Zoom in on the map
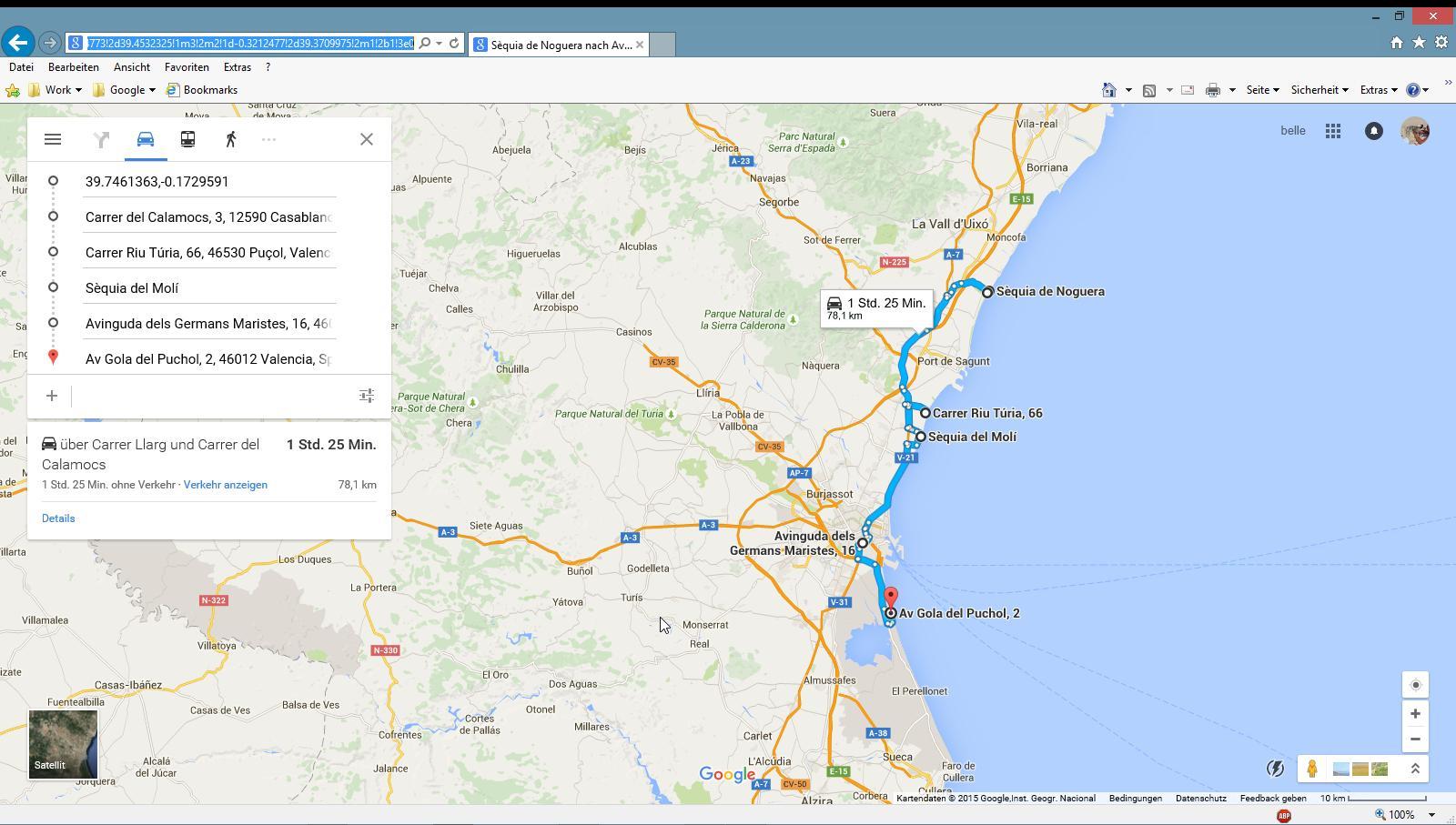Screen dimensions: 1456x825 pos(1415,714)
